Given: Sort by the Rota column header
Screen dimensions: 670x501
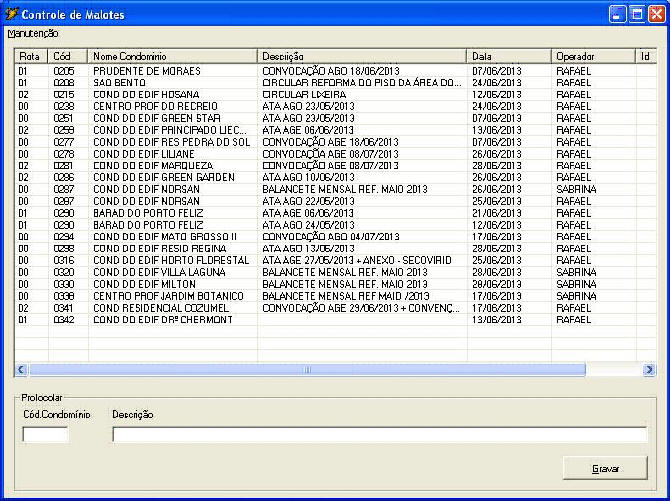Looking at the screenshot, I should (30, 57).
